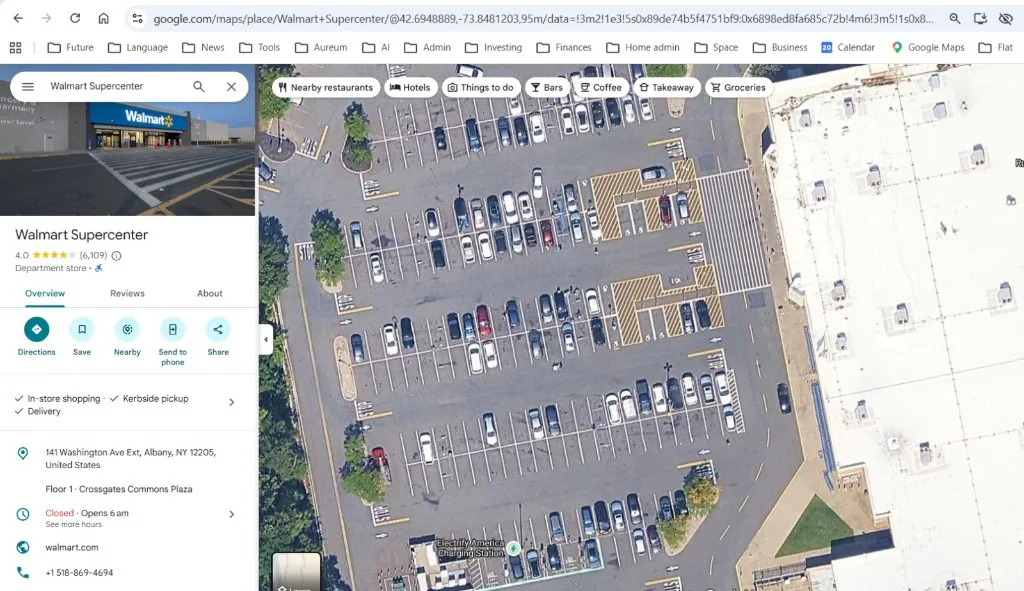Click Floor 1 · Crossgates Commons Plaza
Screen dimensions: 1024x591
click(119, 489)
